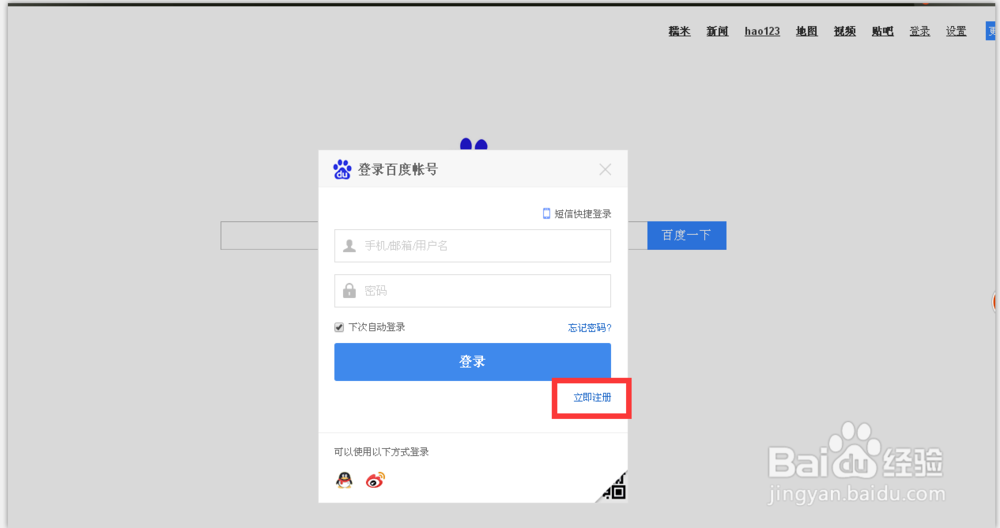The height and width of the screenshot is (528, 1000).
Task: Open the 新闻 news link
Action: click(717, 31)
